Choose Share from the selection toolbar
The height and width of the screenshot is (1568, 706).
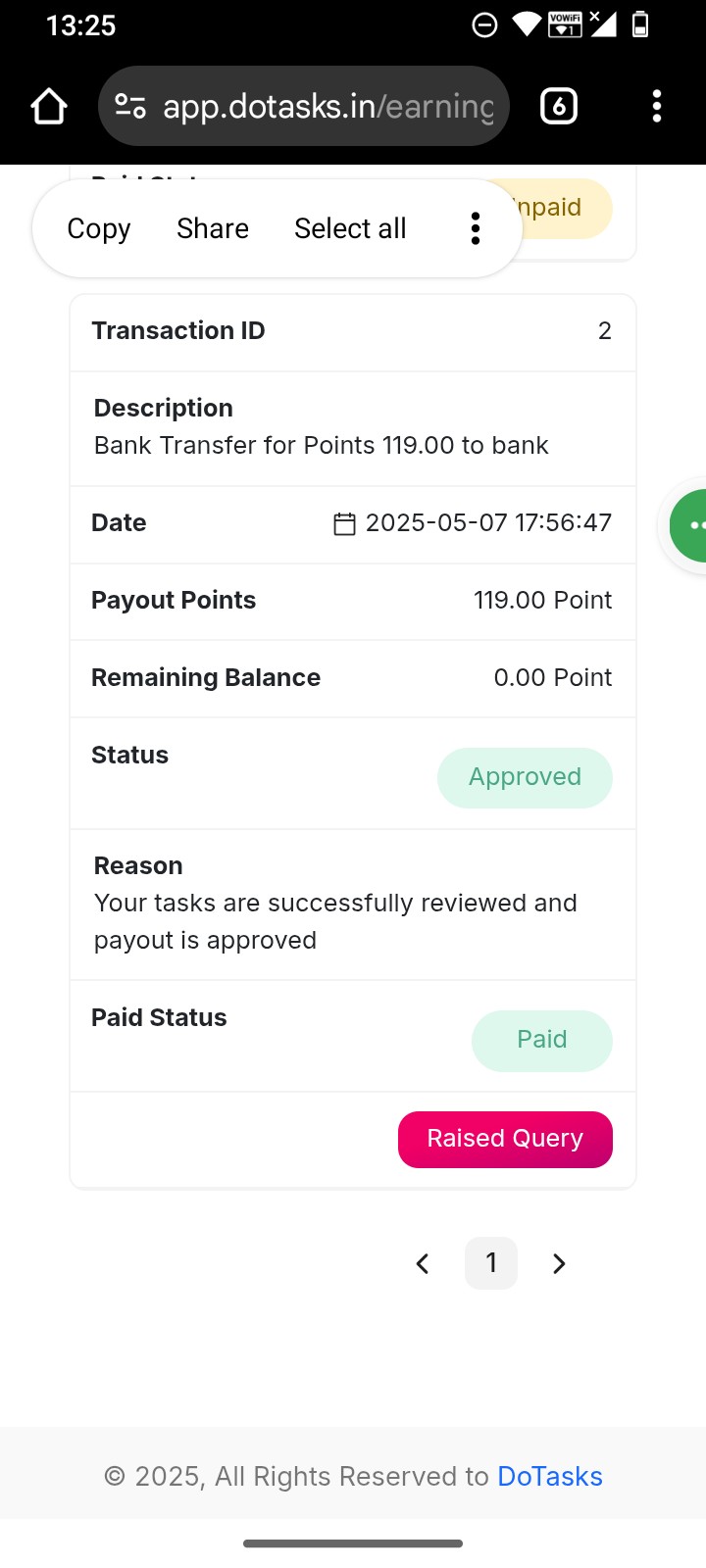(x=213, y=228)
